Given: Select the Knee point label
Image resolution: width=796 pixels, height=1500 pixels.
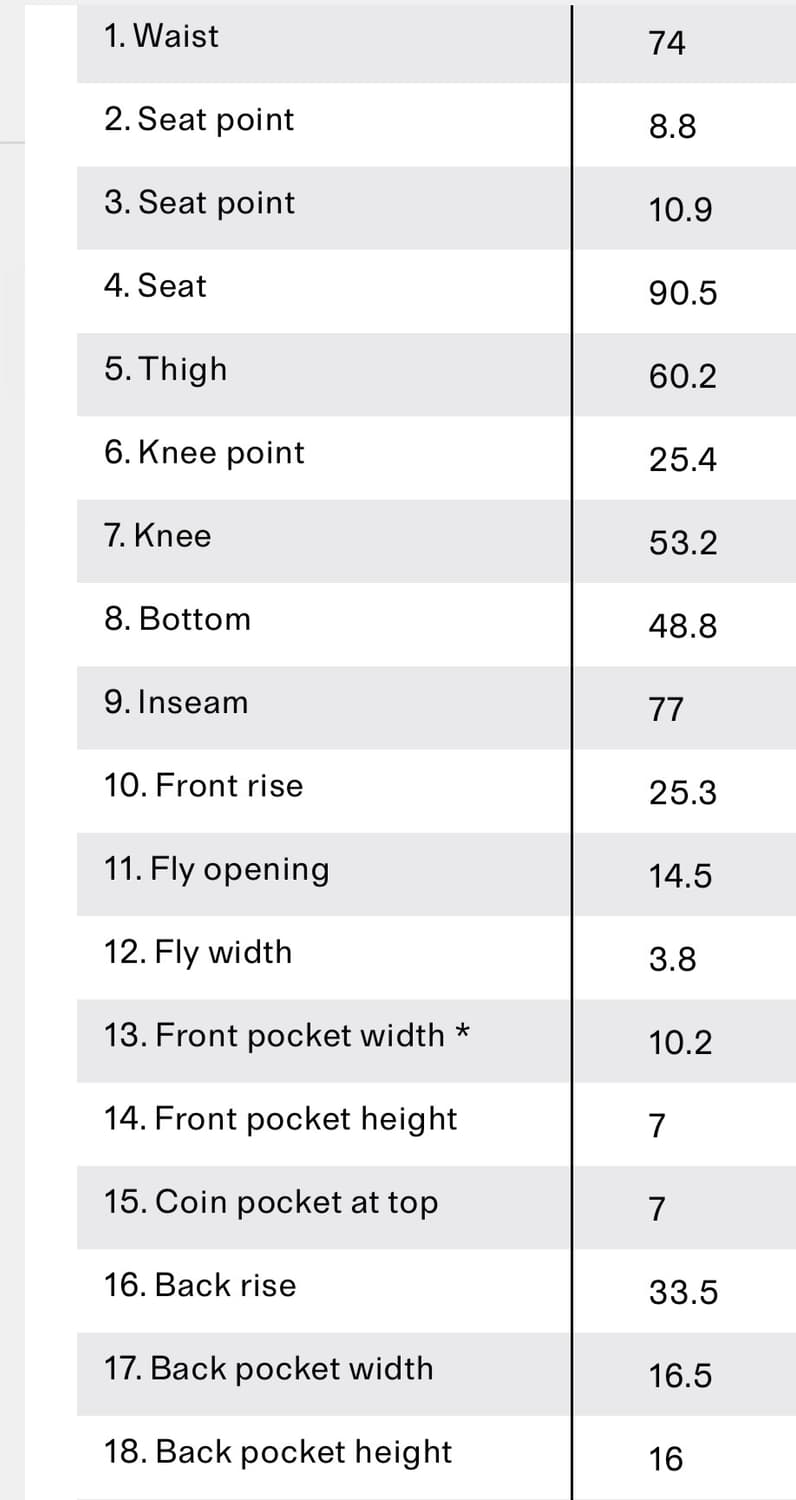Looking at the screenshot, I should pyautogui.click(x=204, y=453).
